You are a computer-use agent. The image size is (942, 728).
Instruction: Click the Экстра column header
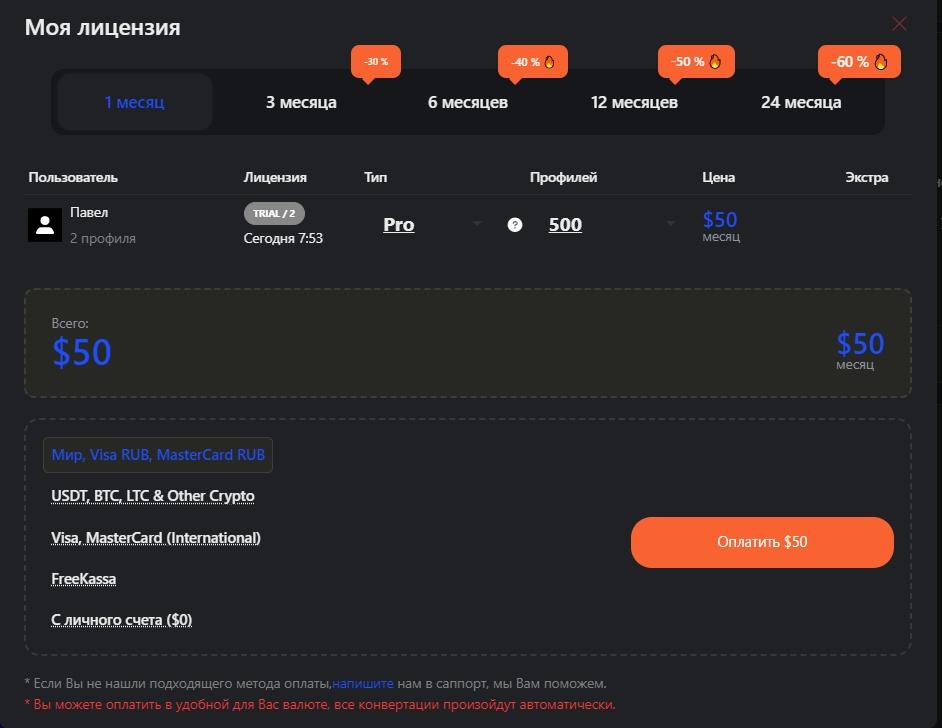point(866,177)
